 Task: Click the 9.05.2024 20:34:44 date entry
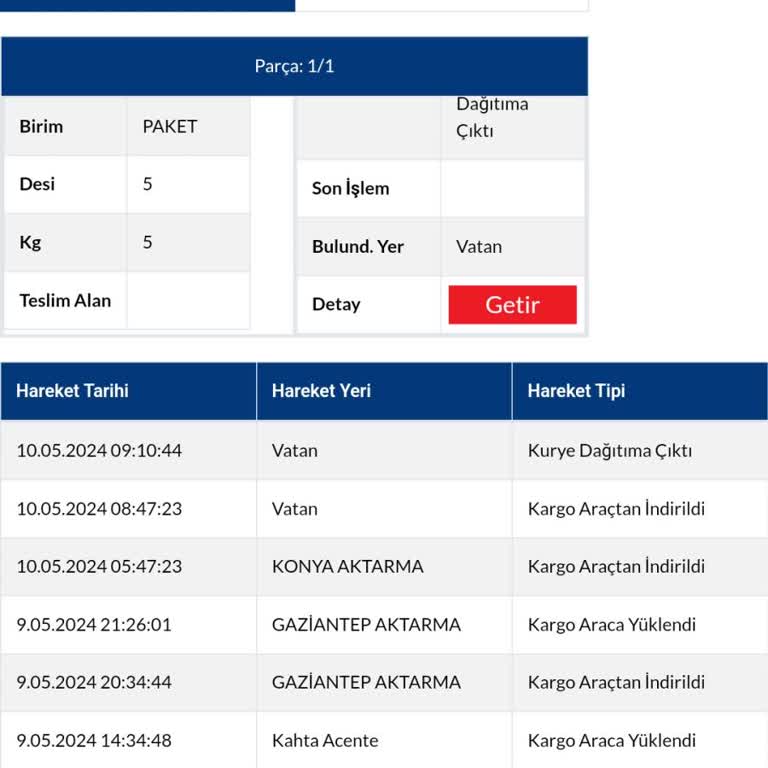[94, 682]
